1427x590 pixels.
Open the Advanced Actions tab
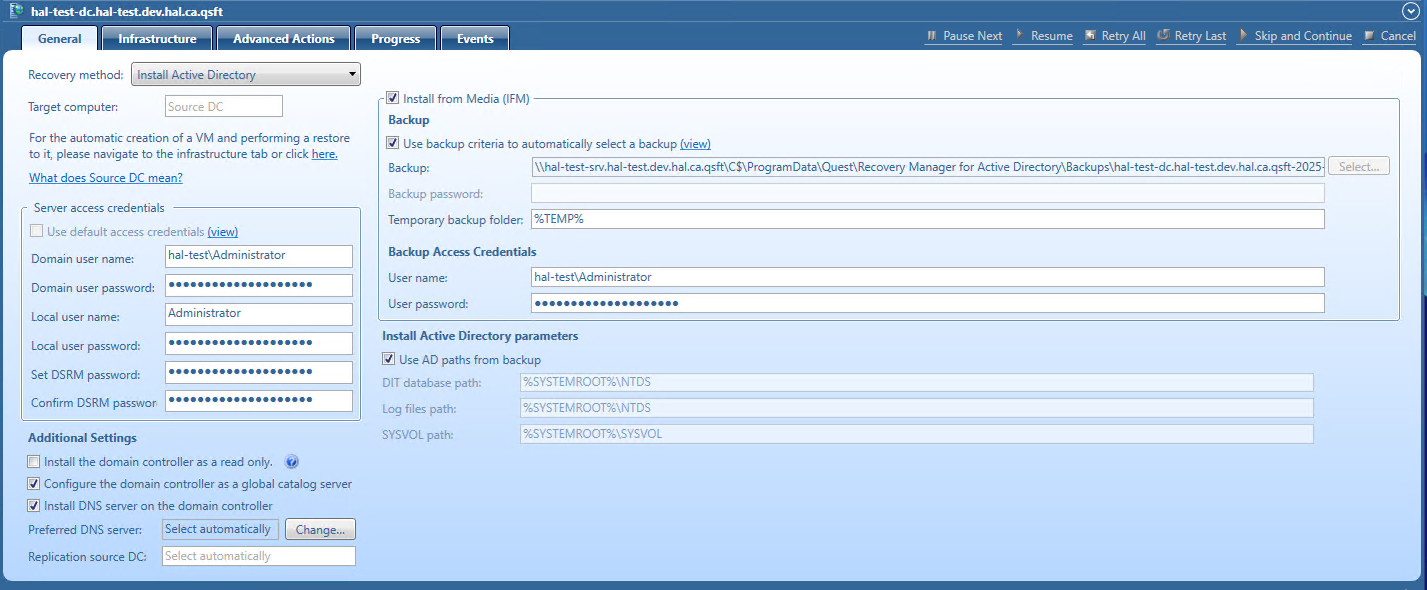tap(283, 38)
